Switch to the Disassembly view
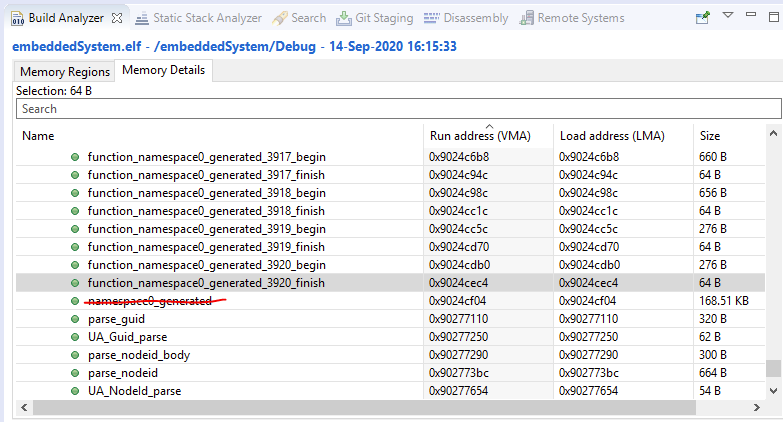Viewport: 783px width, 422px height. pos(466,18)
